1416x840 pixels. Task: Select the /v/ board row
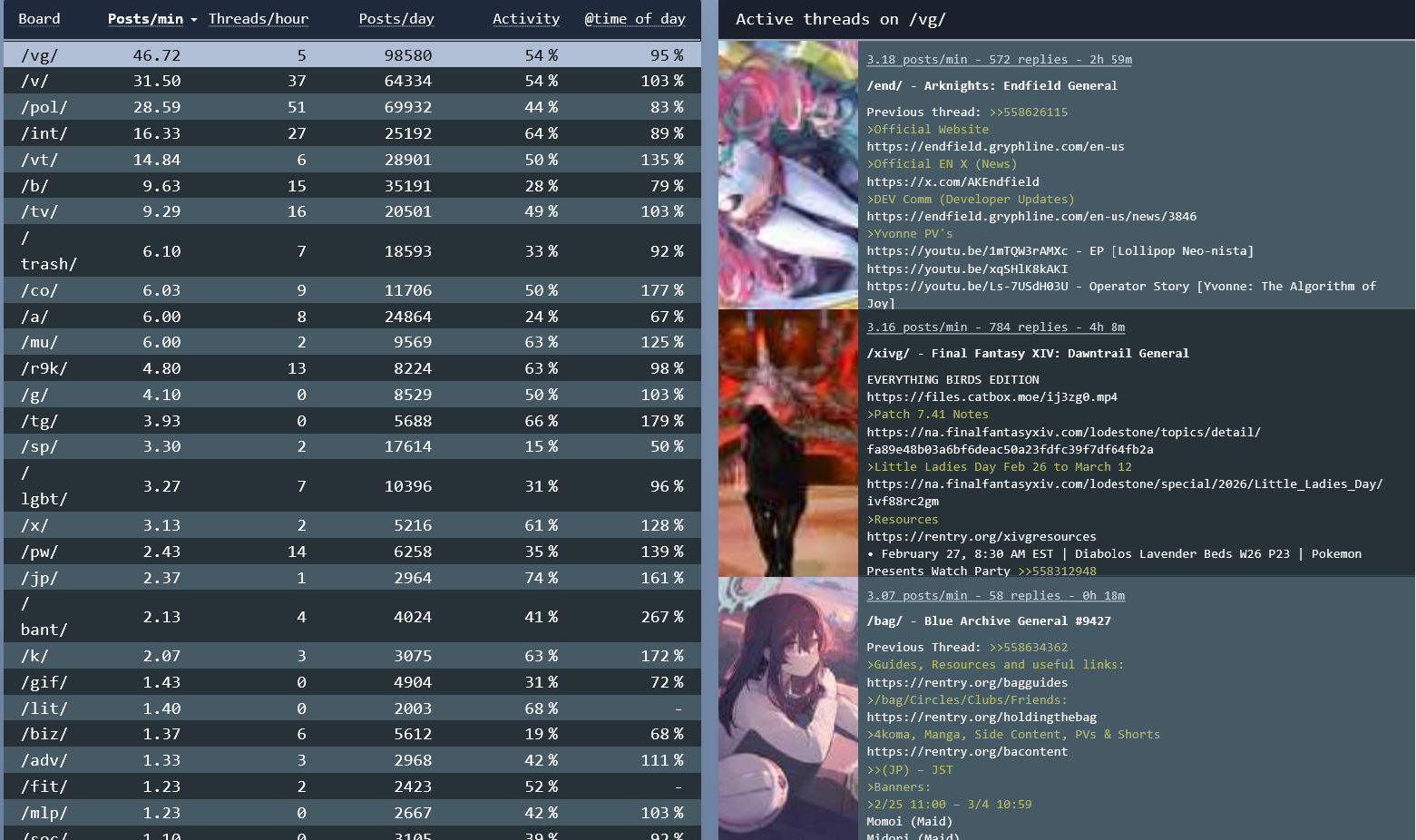tap(352, 81)
